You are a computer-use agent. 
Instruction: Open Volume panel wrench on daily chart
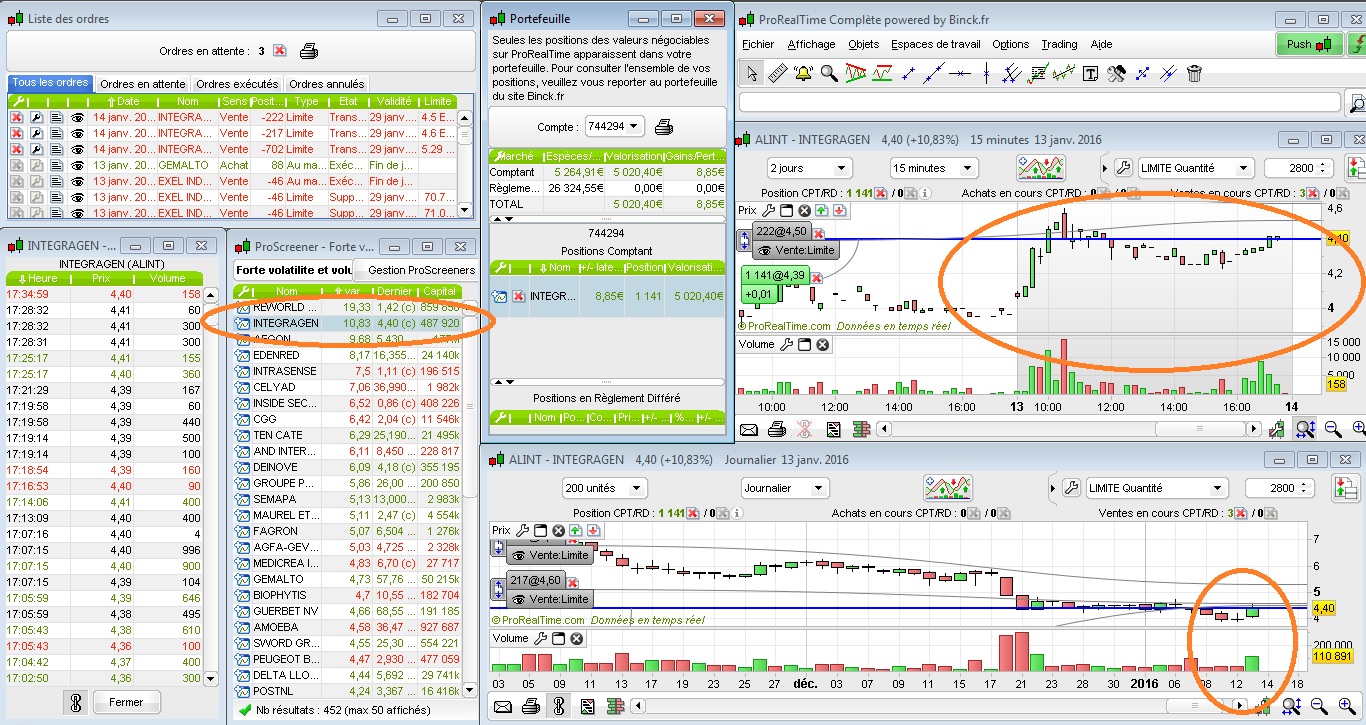(541, 638)
